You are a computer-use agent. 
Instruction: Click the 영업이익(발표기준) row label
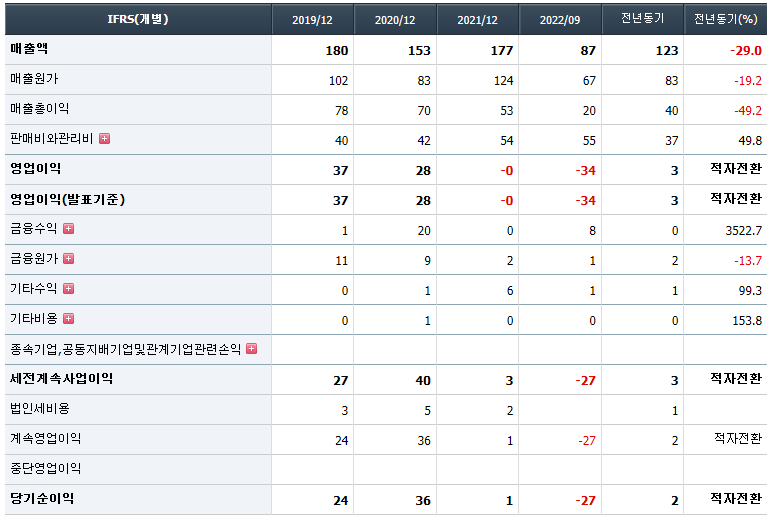(68, 199)
